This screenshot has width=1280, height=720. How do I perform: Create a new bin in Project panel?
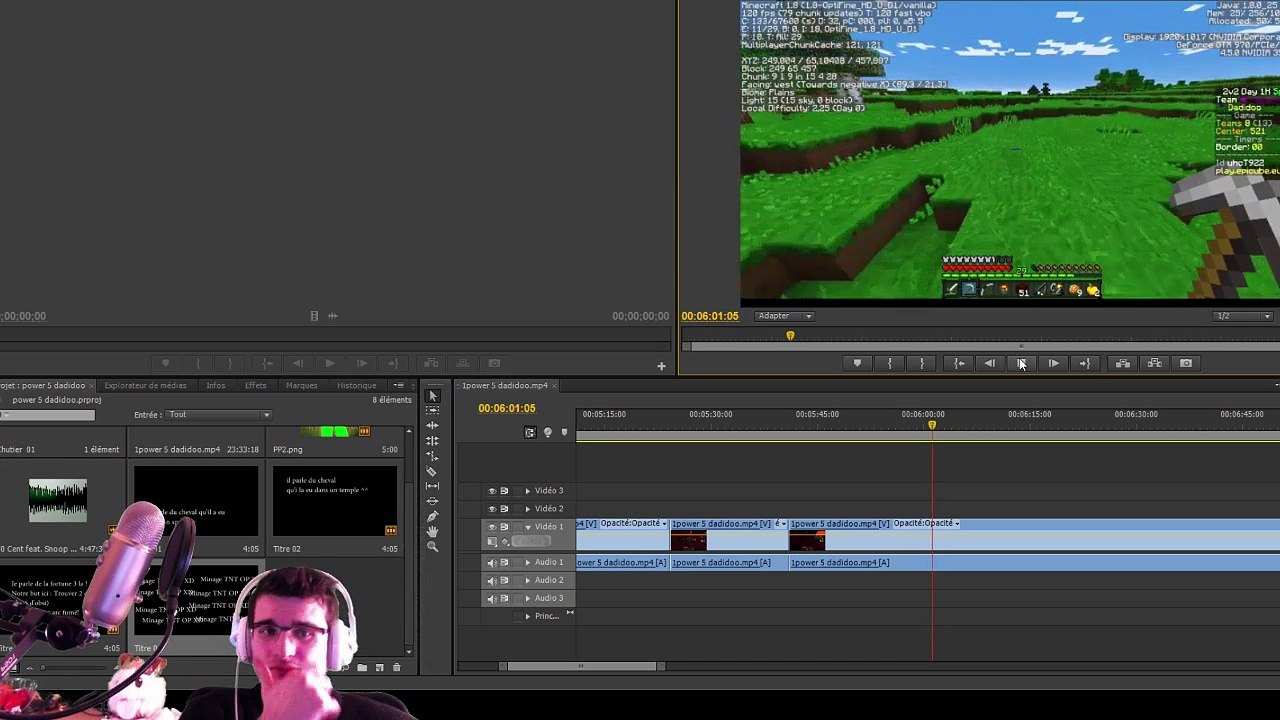point(362,667)
